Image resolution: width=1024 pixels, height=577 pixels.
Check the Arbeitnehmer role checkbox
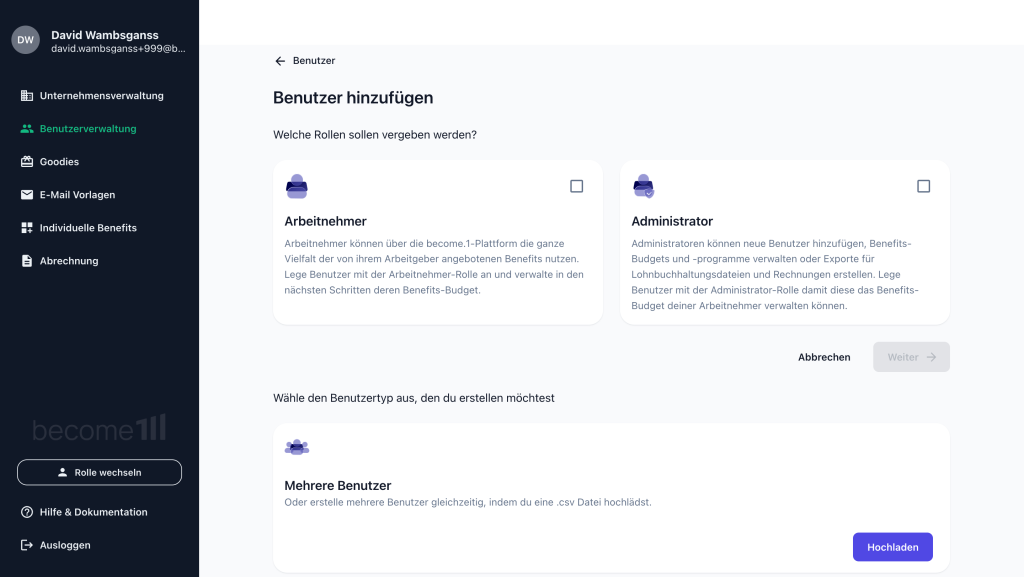pyautogui.click(x=577, y=186)
